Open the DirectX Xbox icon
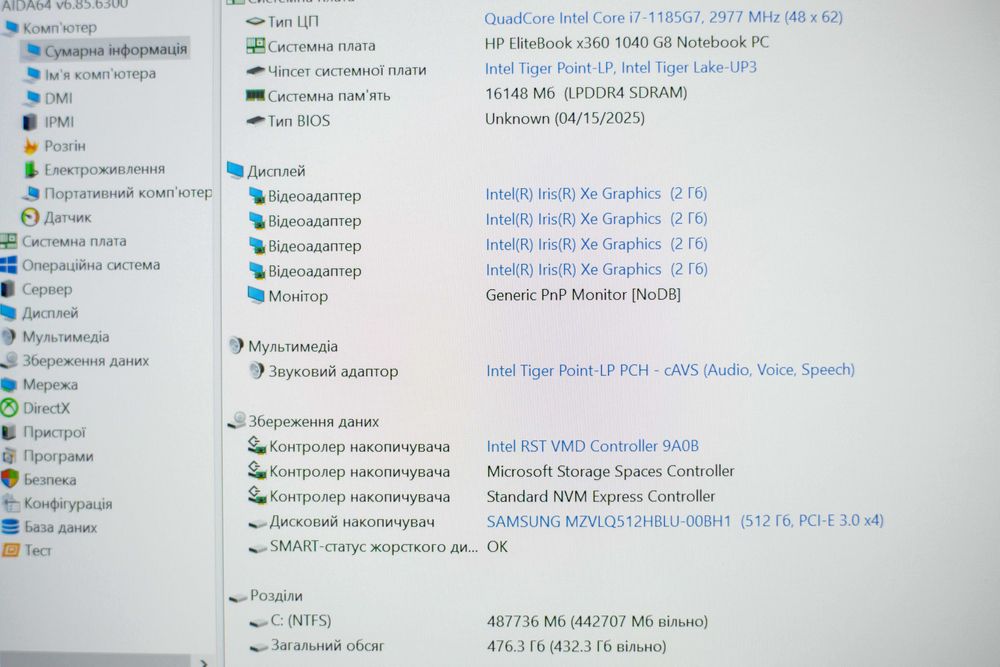The height and width of the screenshot is (667, 1000). (x=9, y=408)
